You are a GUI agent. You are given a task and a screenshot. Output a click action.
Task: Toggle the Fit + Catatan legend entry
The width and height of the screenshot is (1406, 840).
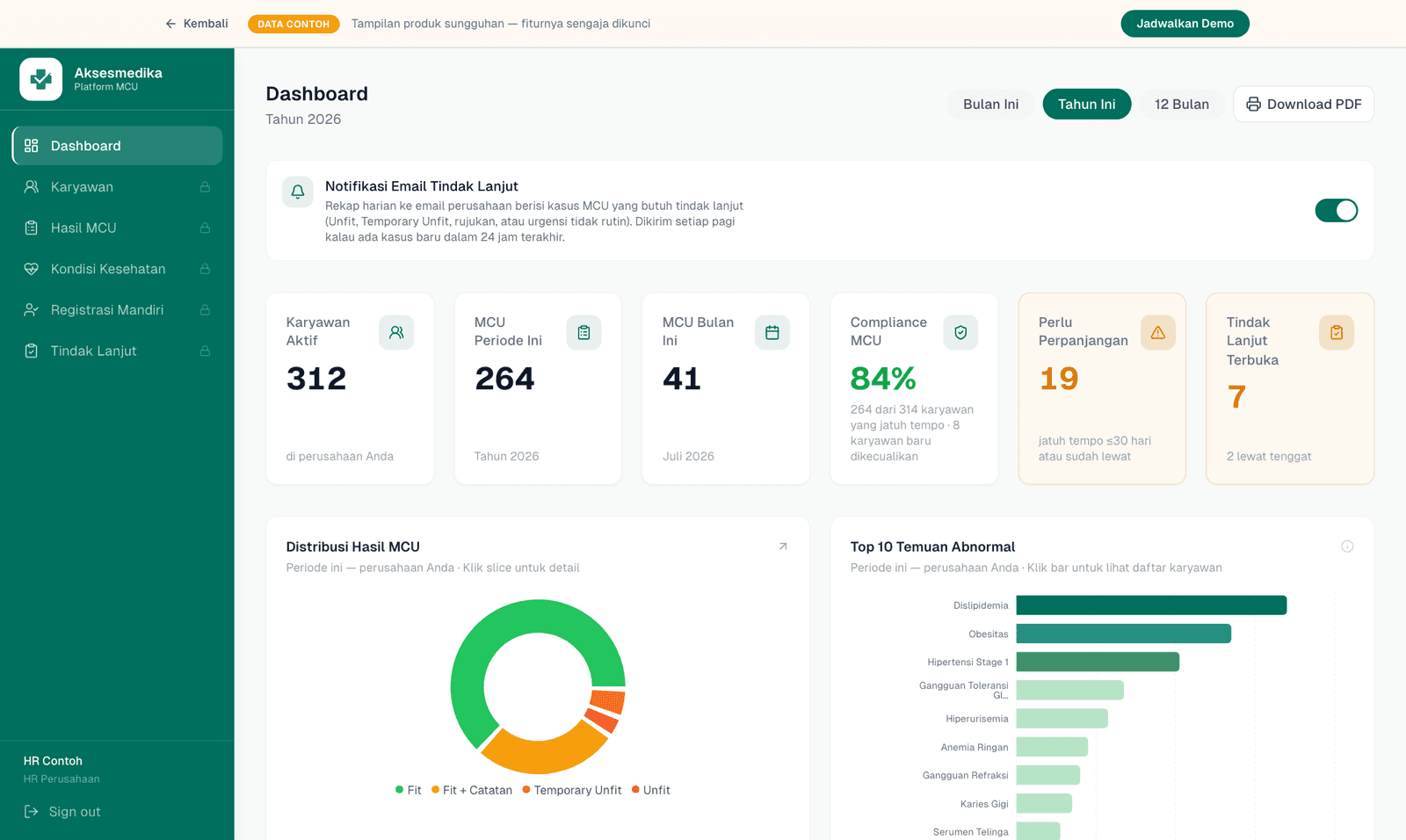(x=472, y=790)
